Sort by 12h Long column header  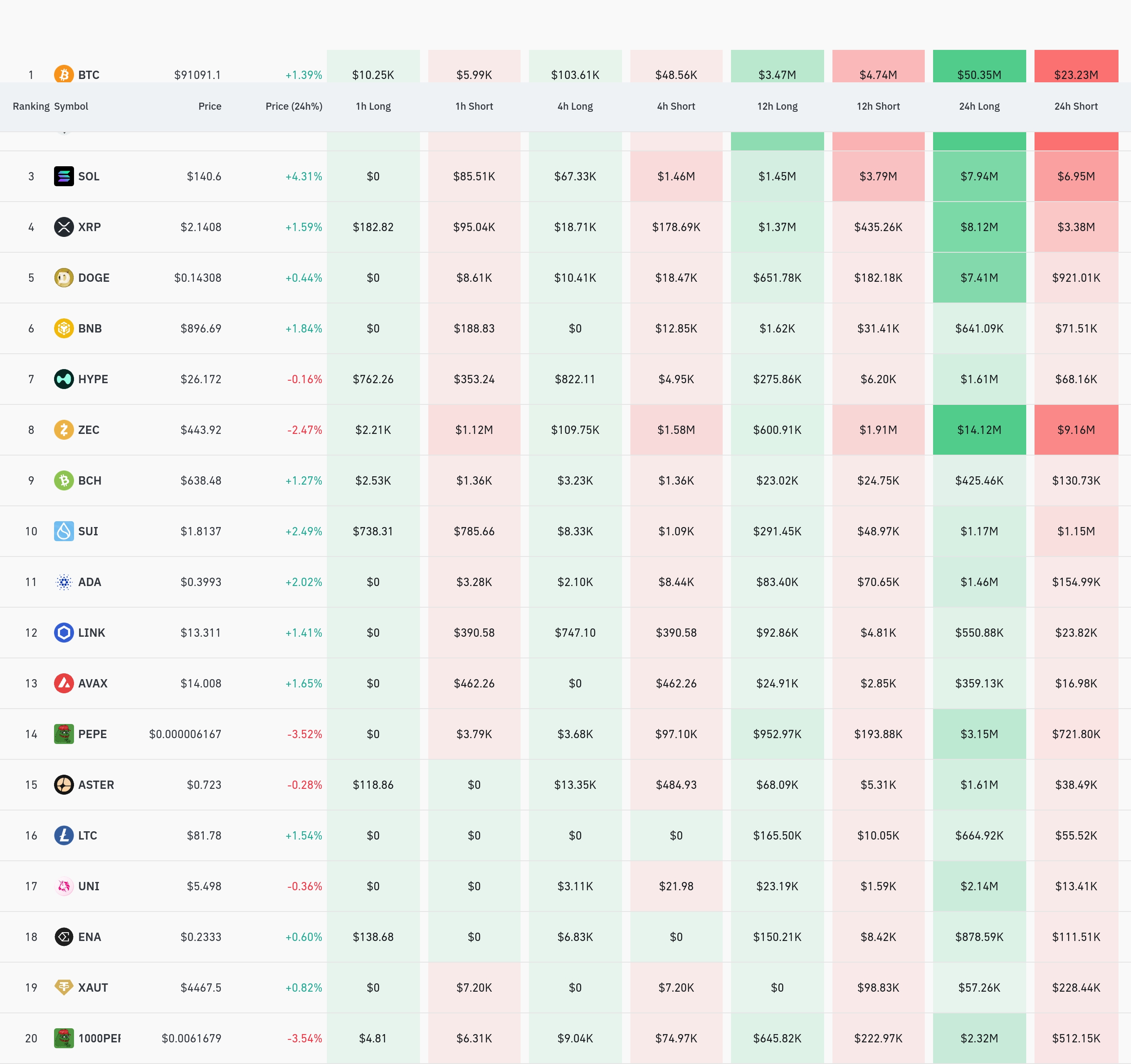[777, 106]
